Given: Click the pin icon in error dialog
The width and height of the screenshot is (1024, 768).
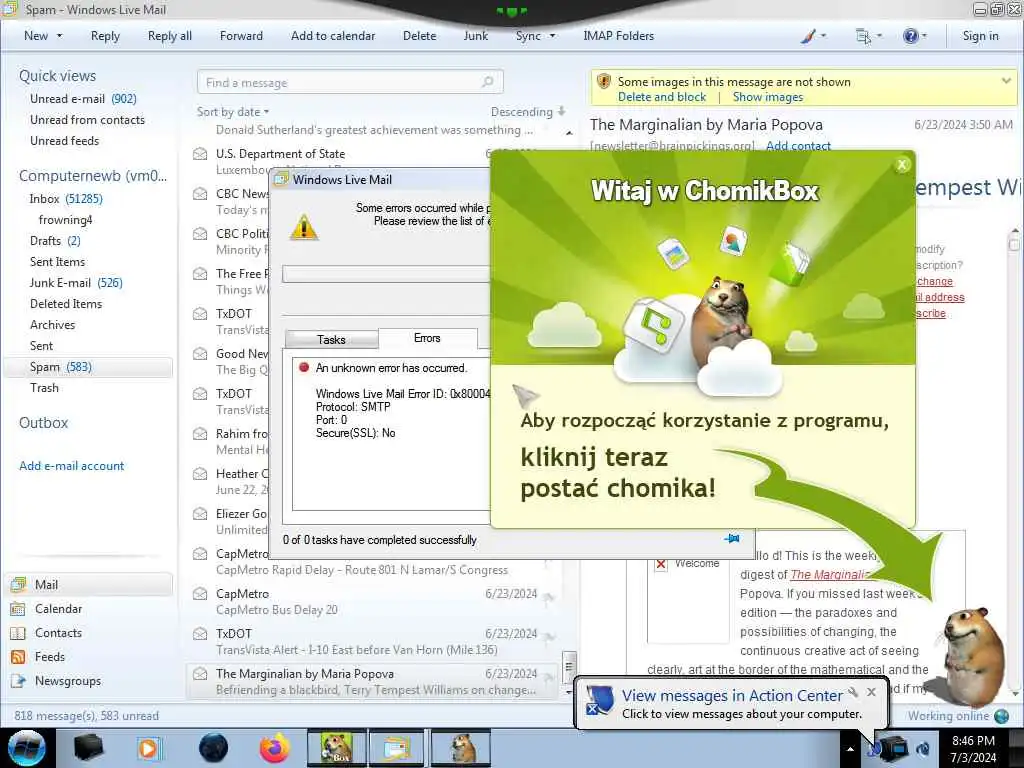Looking at the screenshot, I should (731, 539).
